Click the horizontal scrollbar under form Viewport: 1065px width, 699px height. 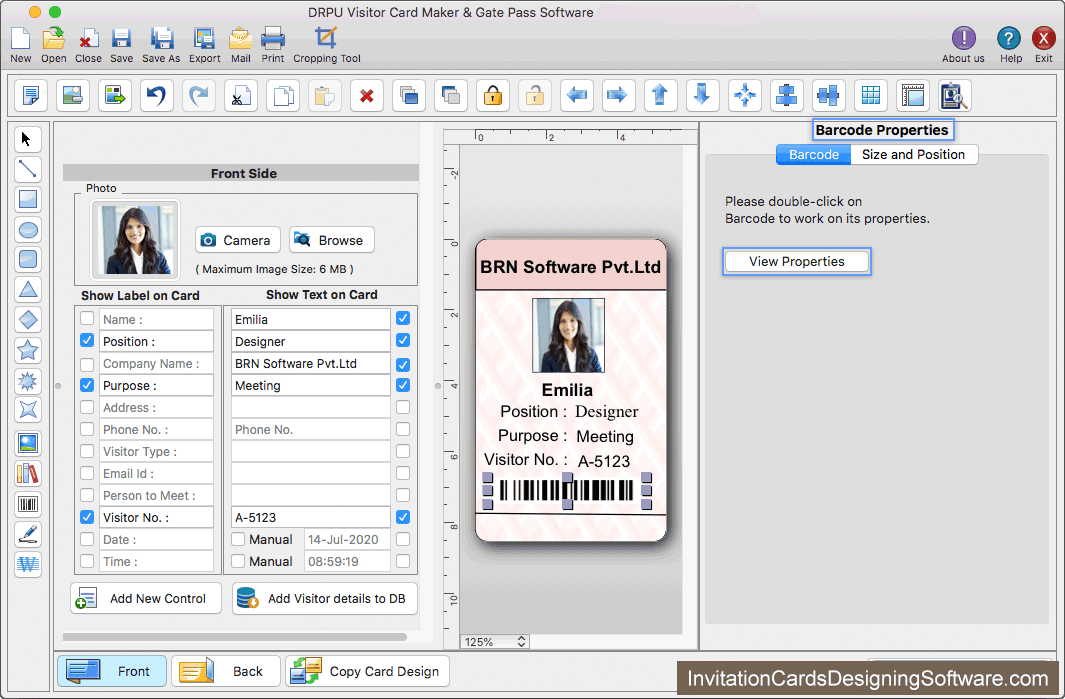tap(235, 637)
